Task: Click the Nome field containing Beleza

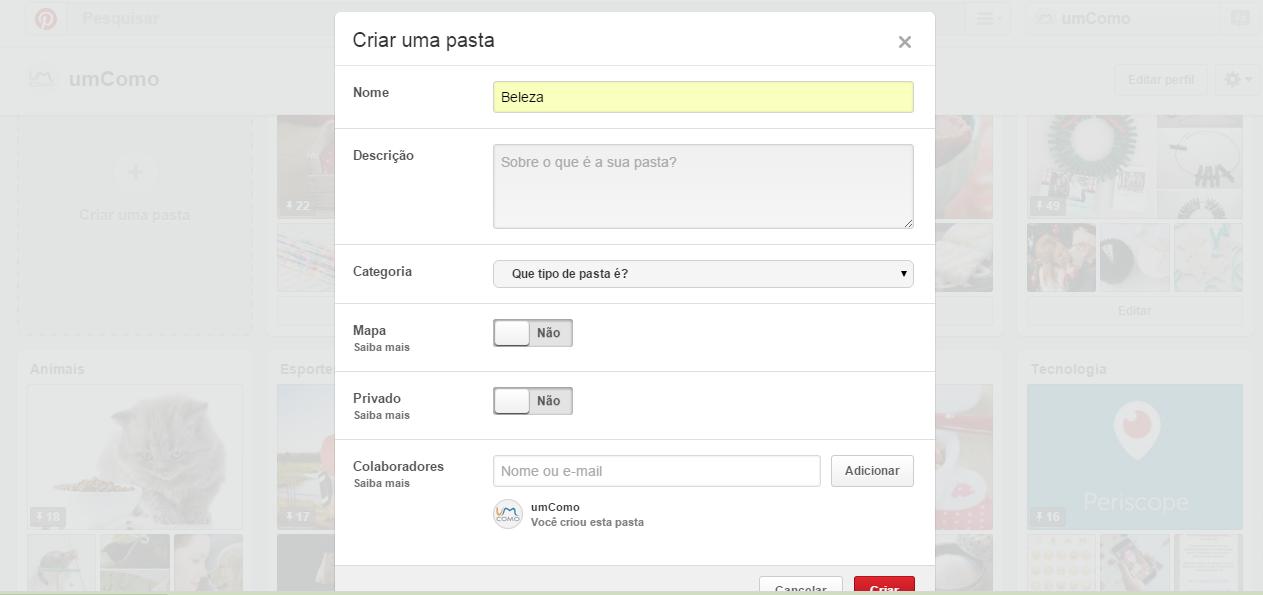Action: point(703,97)
